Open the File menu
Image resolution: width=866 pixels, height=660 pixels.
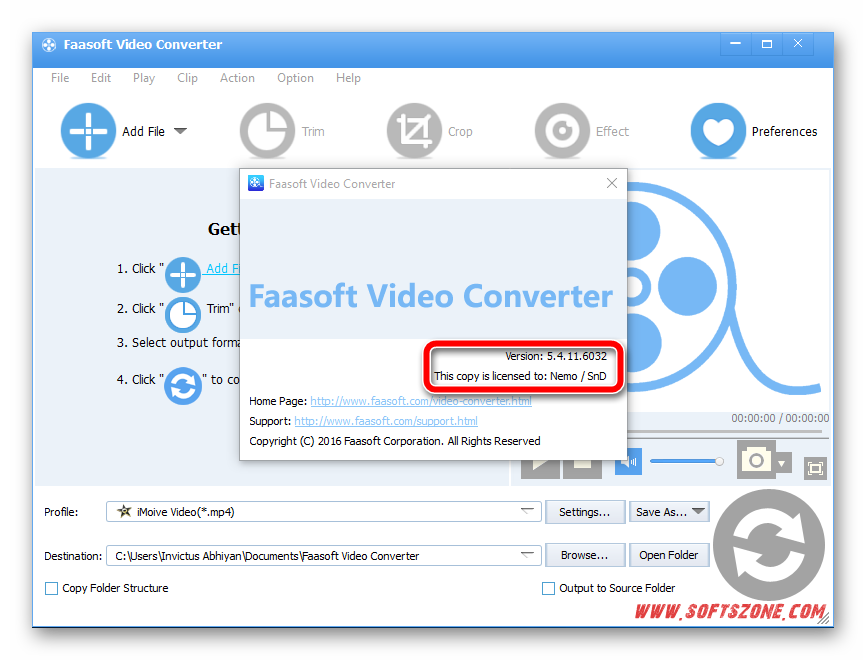click(x=60, y=78)
